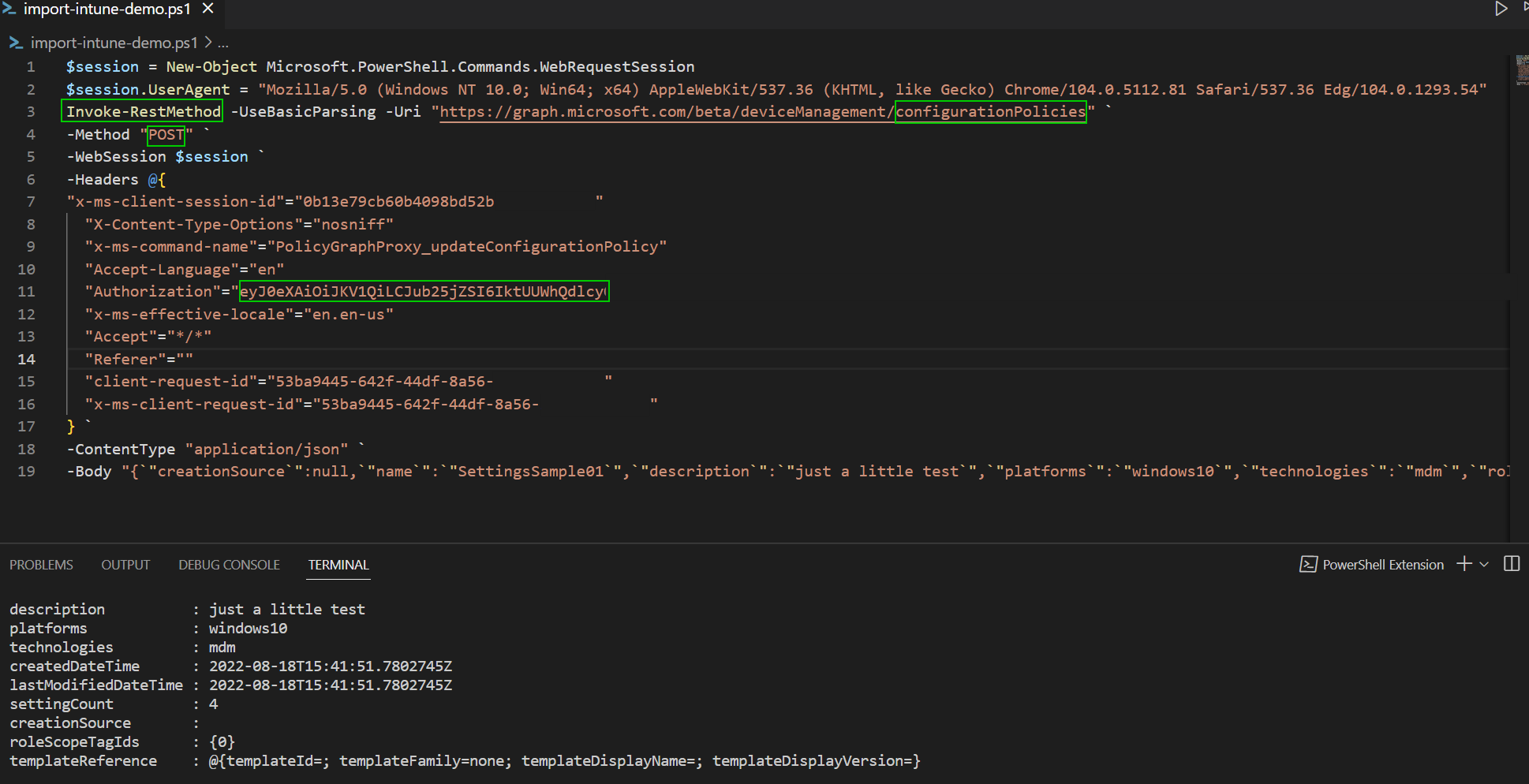The height and width of the screenshot is (784, 1529).
Task: Click the closing brace on line 17
Action: (x=71, y=427)
